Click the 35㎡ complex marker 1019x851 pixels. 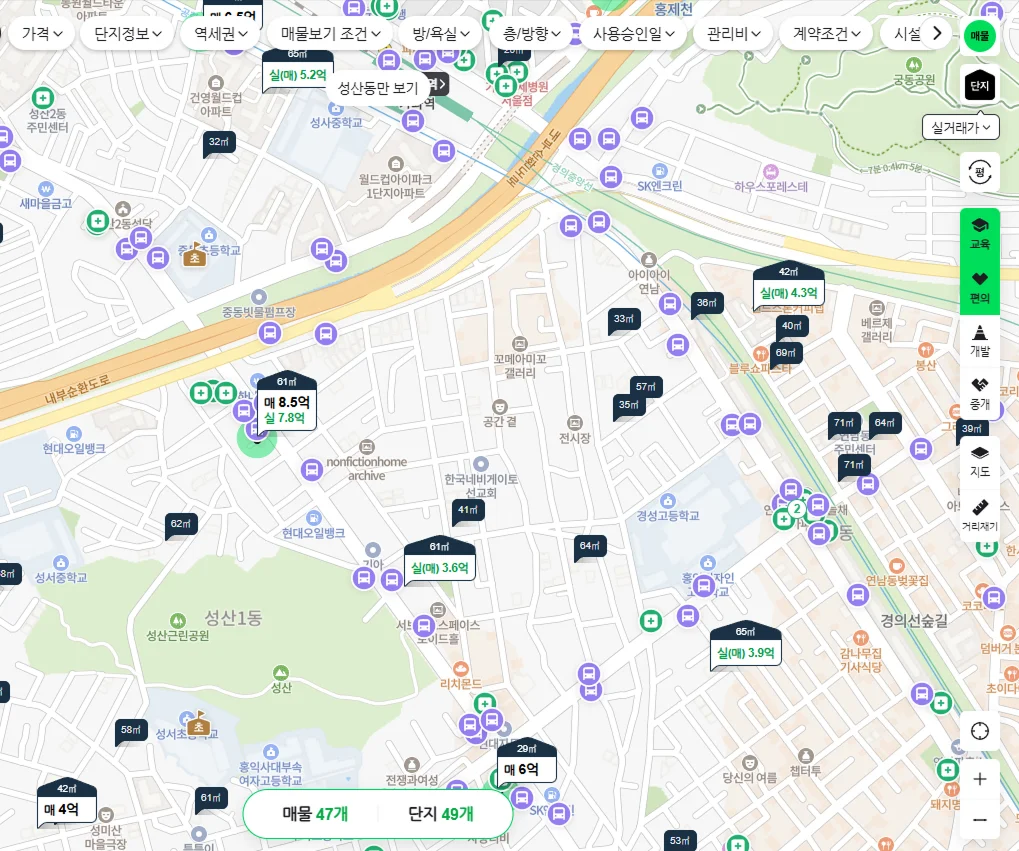[629, 405]
